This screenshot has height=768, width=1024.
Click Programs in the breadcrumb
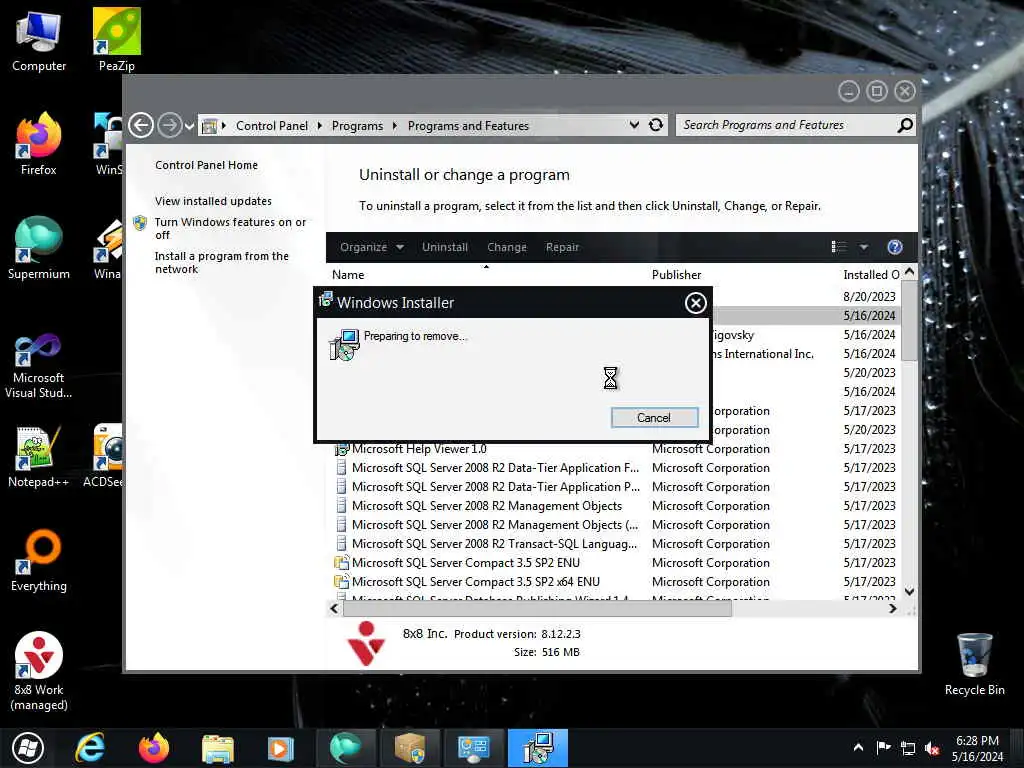(357, 125)
